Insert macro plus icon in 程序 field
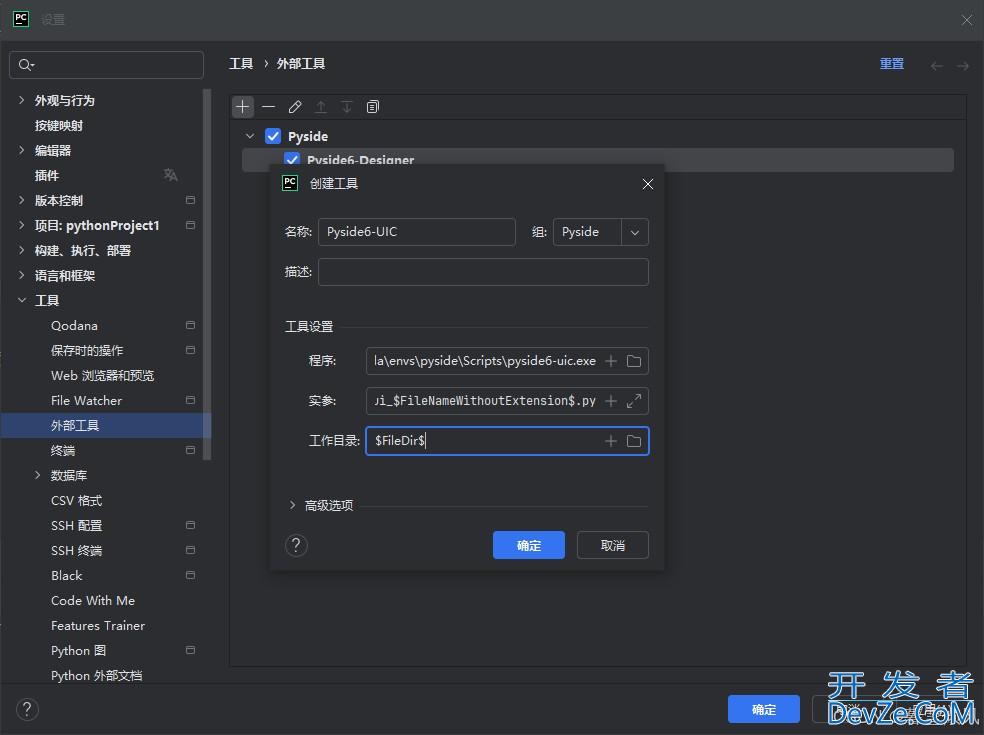984x735 pixels. pyautogui.click(x=611, y=361)
